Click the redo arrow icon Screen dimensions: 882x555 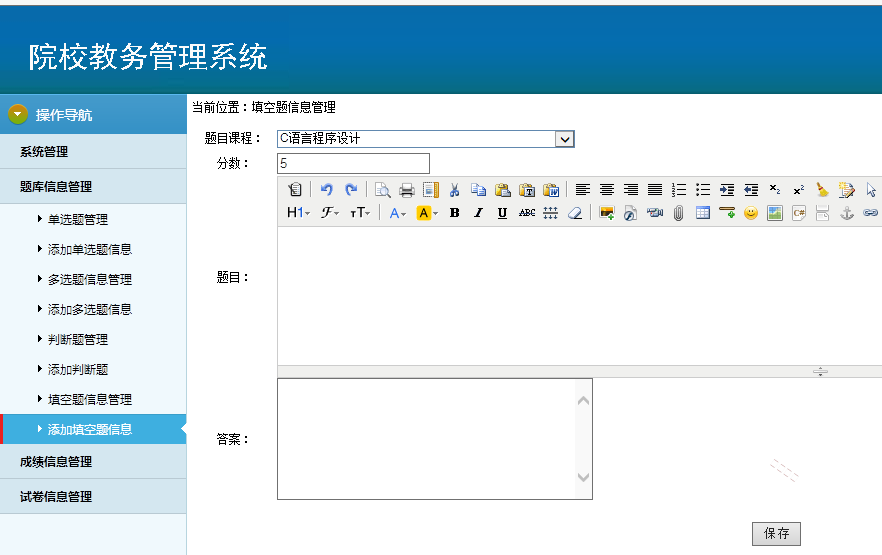click(x=351, y=189)
